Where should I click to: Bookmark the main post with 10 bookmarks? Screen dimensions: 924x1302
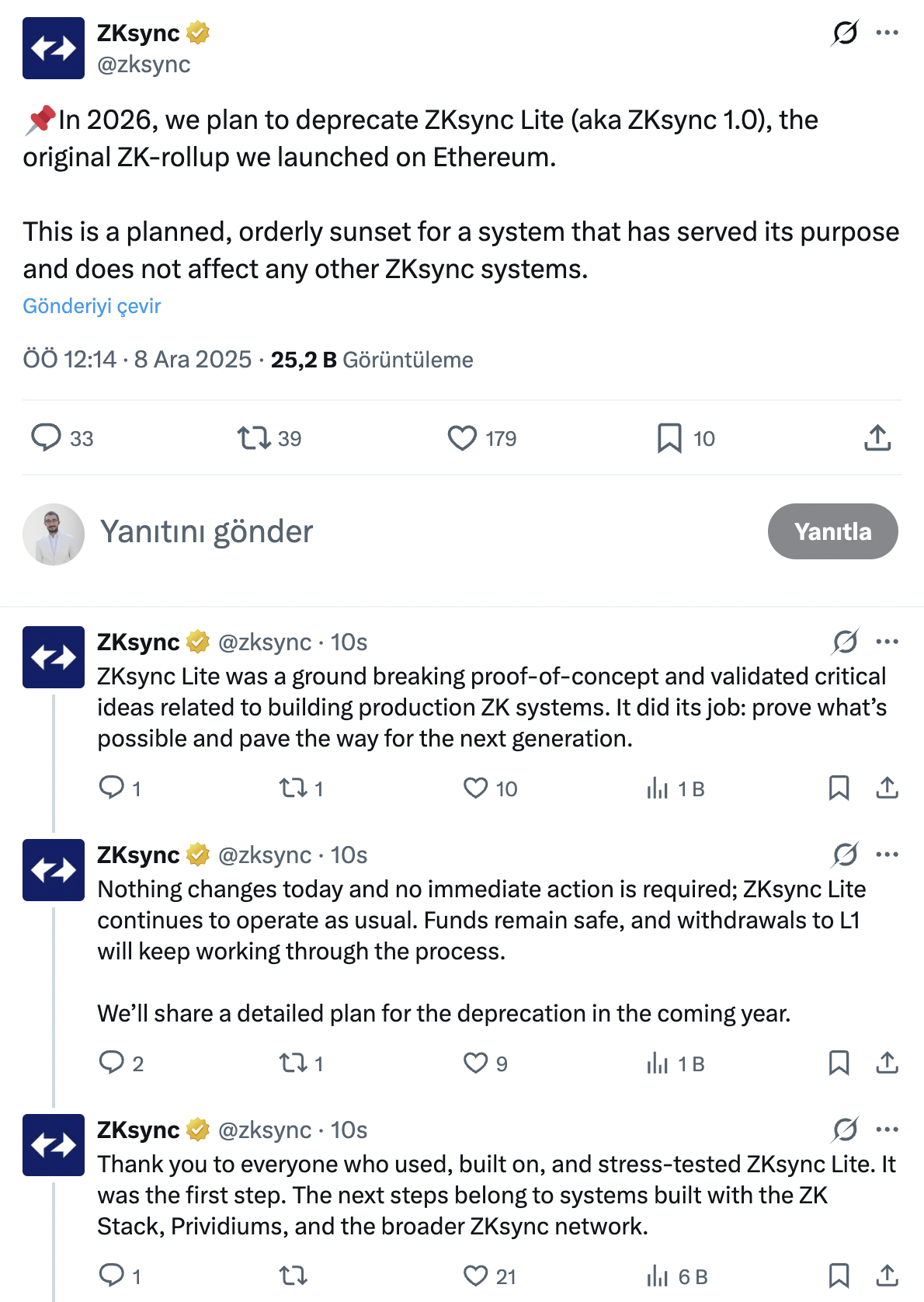click(x=669, y=437)
